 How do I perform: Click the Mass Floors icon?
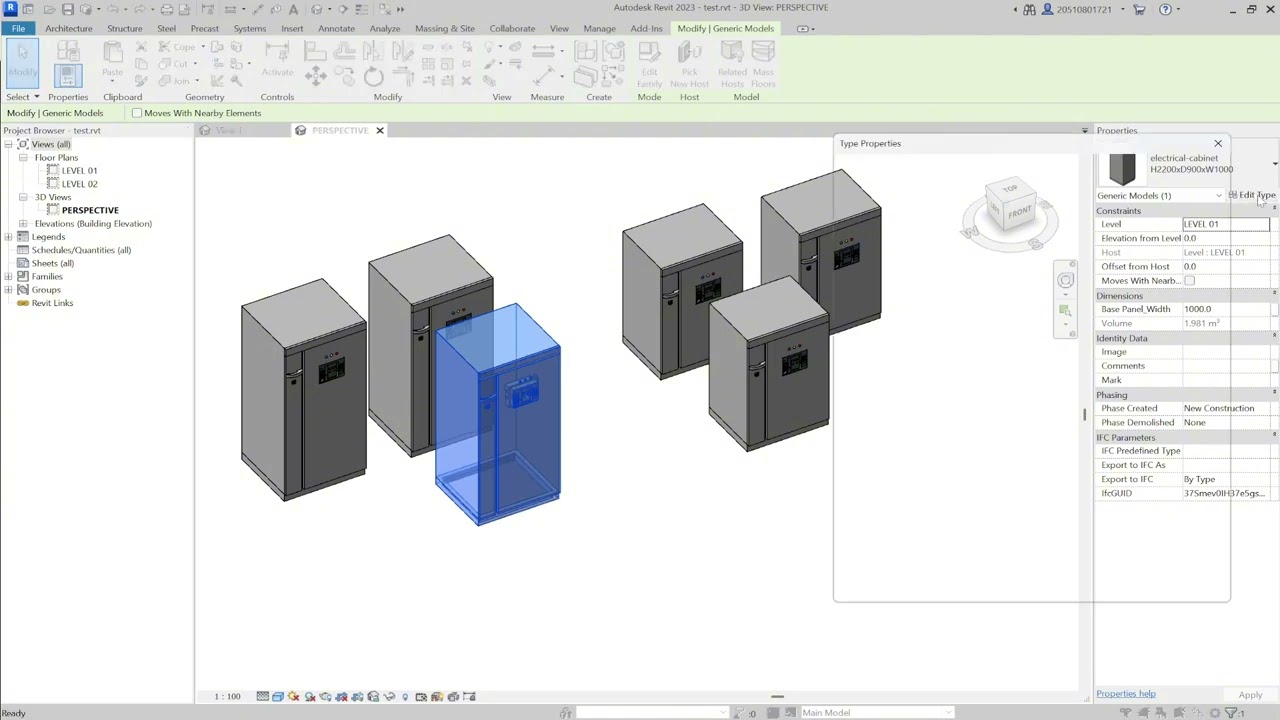763,63
